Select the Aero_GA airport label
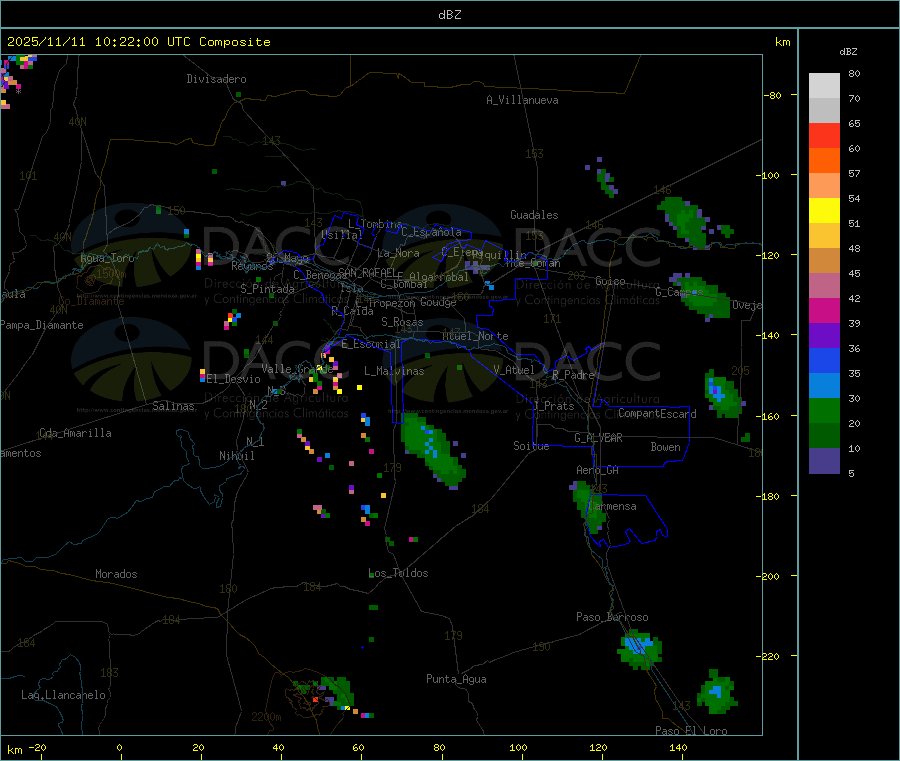The height and width of the screenshot is (761, 900). 598,470
